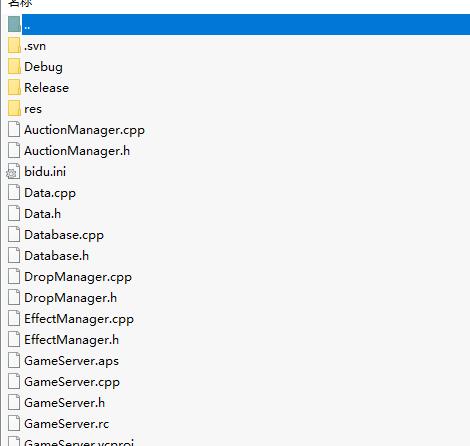470x446 pixels.
Task: Select EffectManager.cpp file entry
Action: pos(79,319)
